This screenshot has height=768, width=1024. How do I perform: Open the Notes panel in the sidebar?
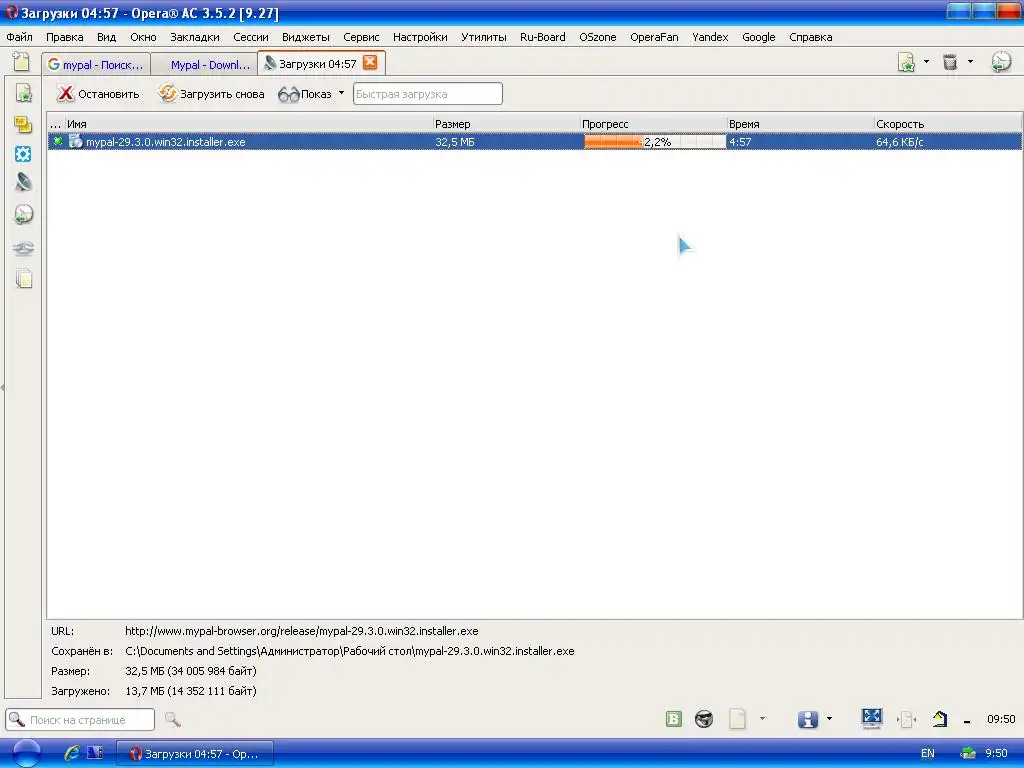pyautogui.click(x=24, y=125)
